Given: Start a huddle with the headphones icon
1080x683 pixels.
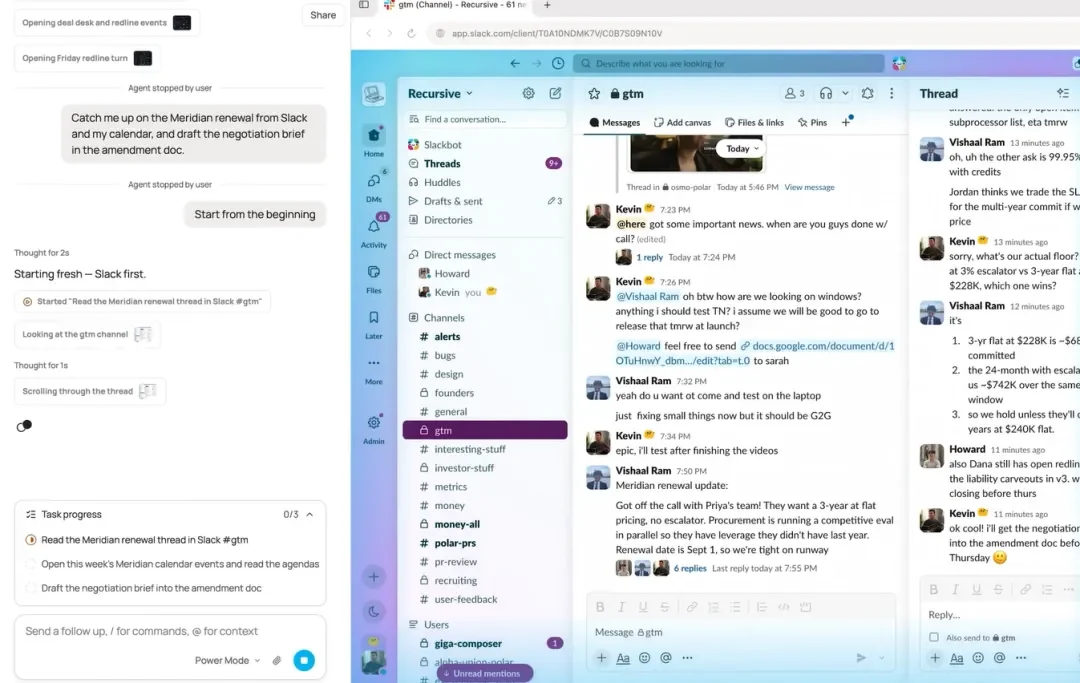Looking at the screenshot, I should click(x=826, y=93).
